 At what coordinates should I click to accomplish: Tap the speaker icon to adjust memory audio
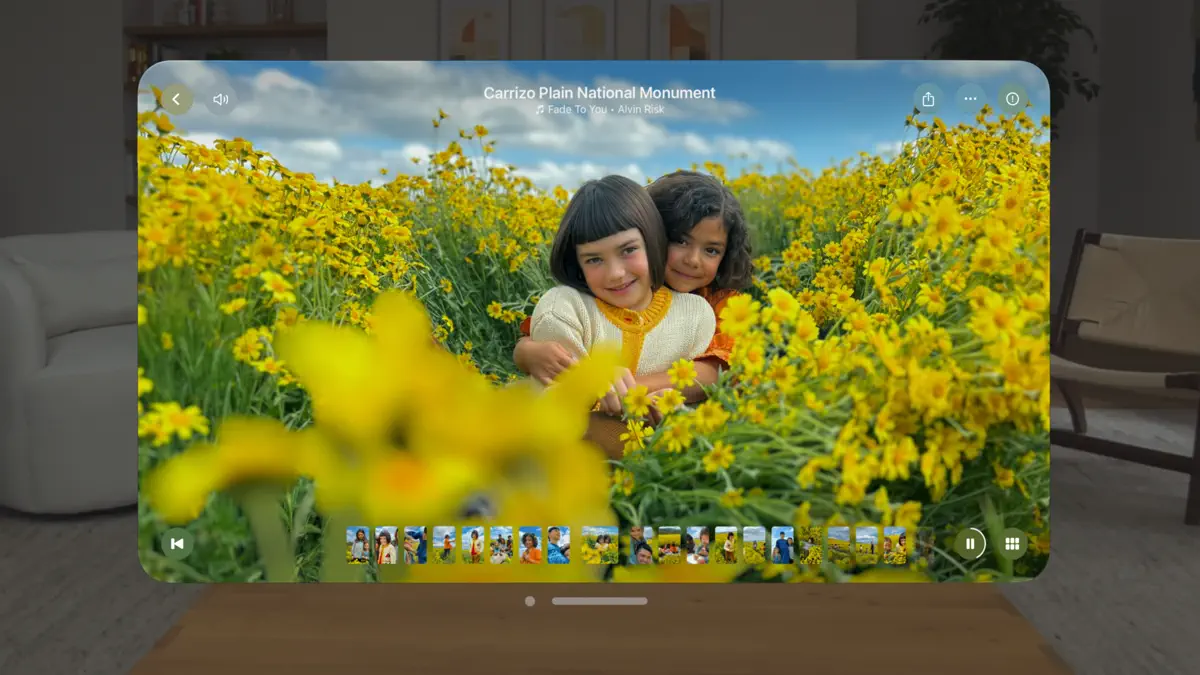pos(220,99)
